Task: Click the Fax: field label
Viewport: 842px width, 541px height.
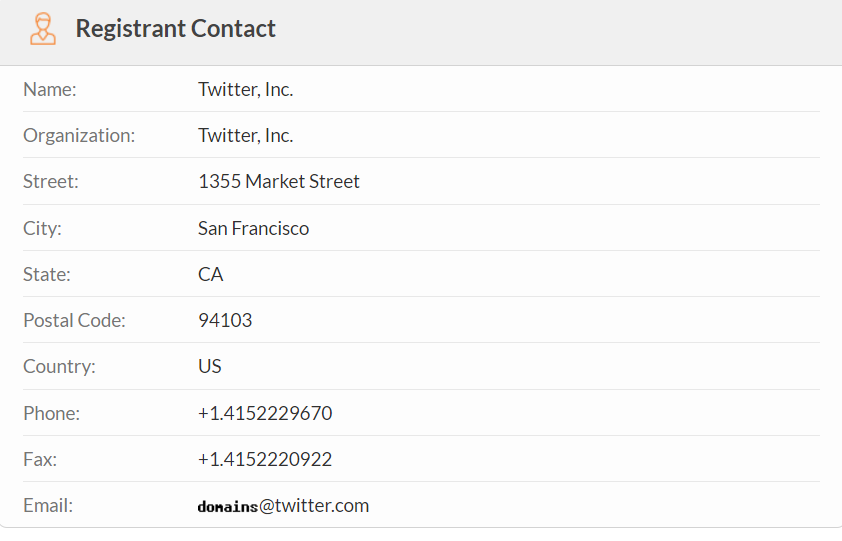Action: coord(41,460)
